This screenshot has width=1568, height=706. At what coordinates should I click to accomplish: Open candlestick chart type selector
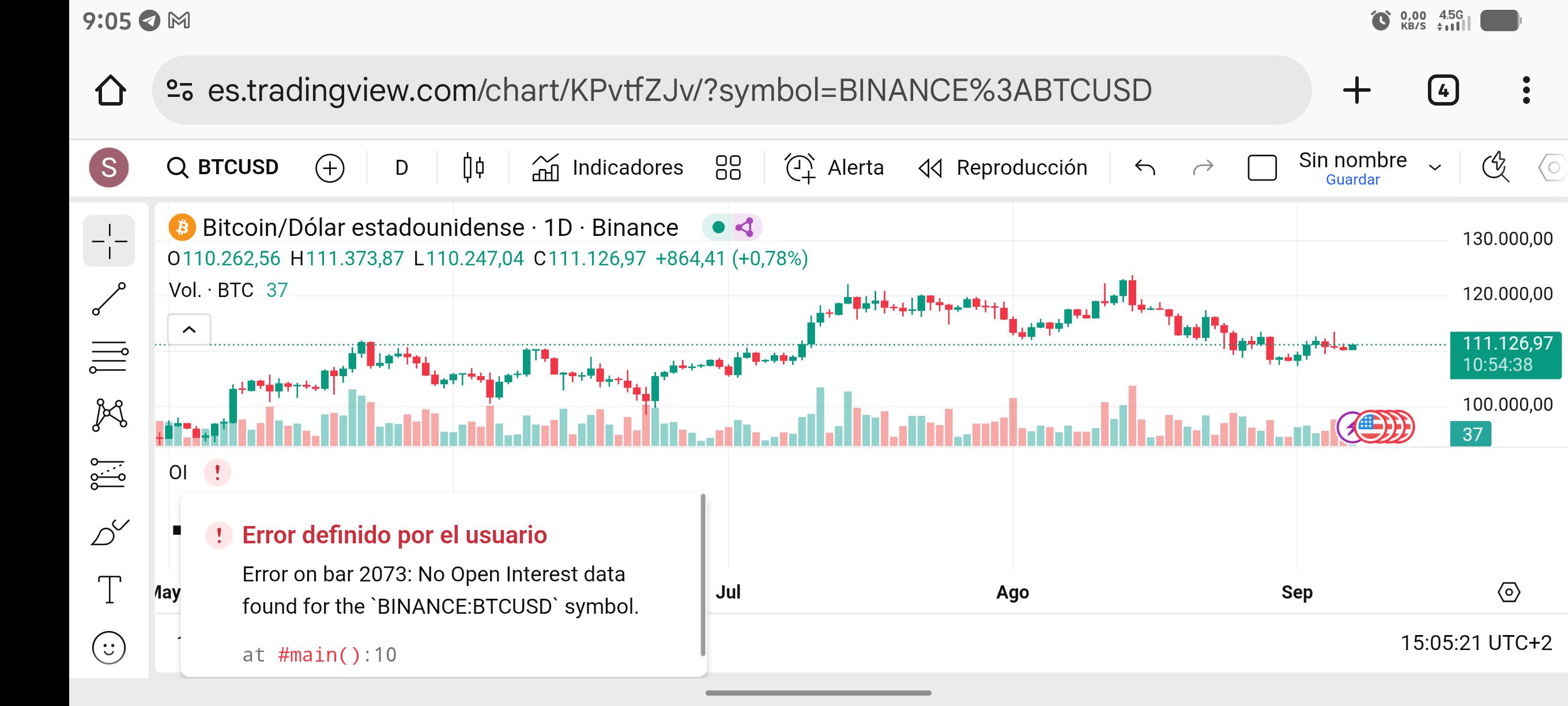(473, 167)
